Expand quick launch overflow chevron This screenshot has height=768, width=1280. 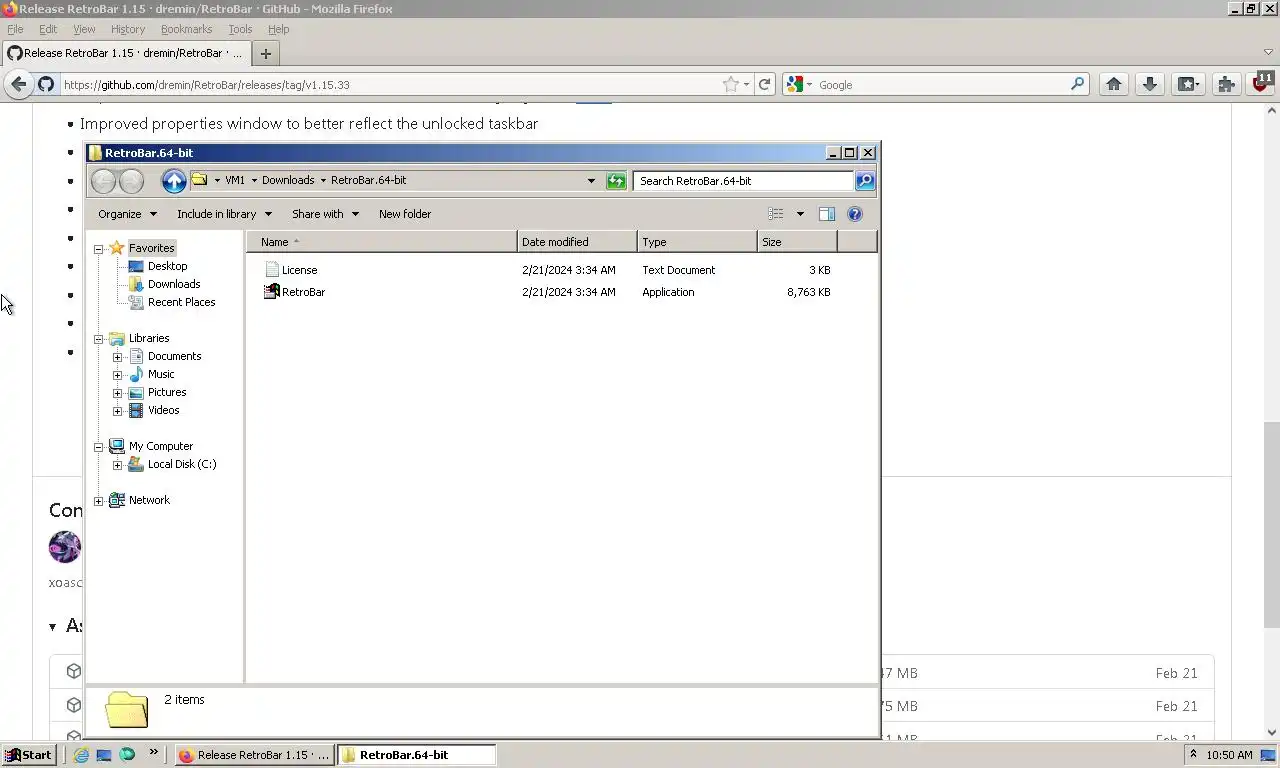click(x=153, y=752)
